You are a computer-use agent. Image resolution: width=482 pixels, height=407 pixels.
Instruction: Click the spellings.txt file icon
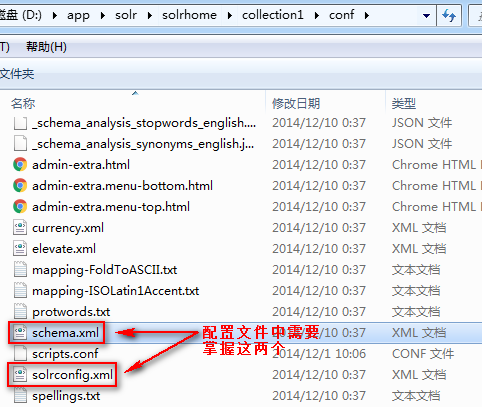20,396
